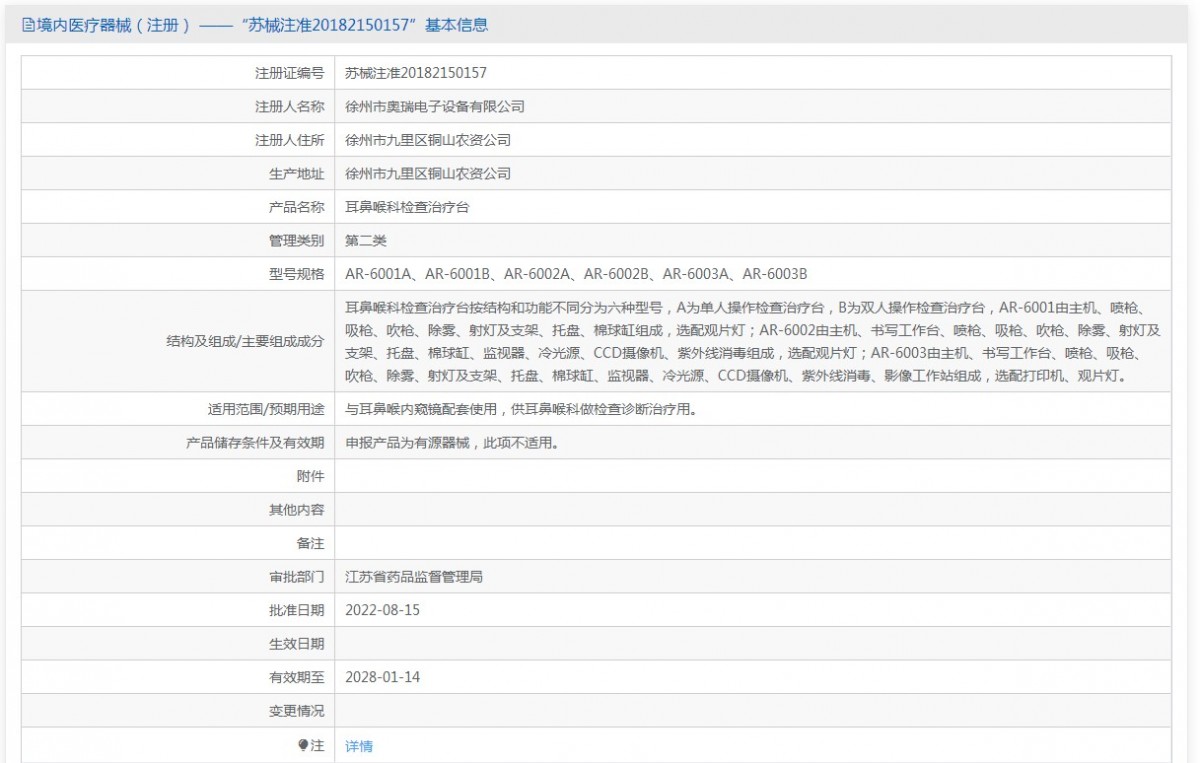Select registration number value 苏械注准20182150157

point(415,73)
